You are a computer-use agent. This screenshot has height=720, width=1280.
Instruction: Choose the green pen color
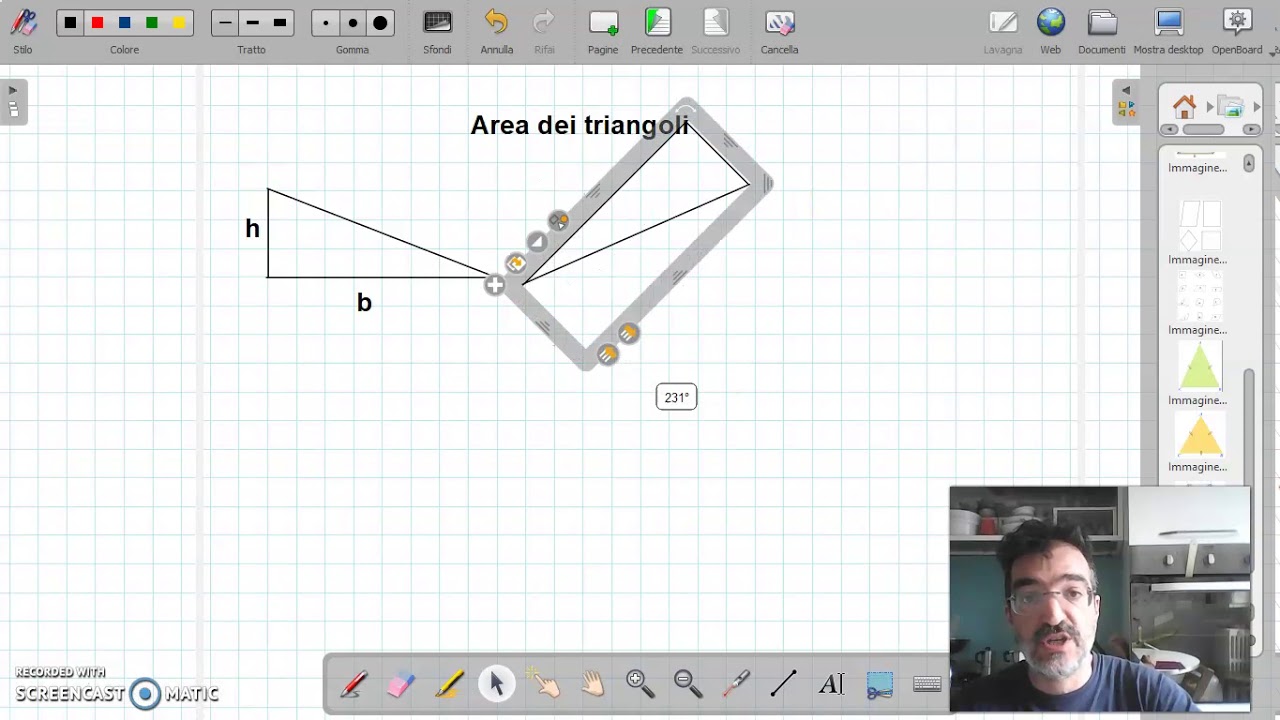(x=152, y=23)
